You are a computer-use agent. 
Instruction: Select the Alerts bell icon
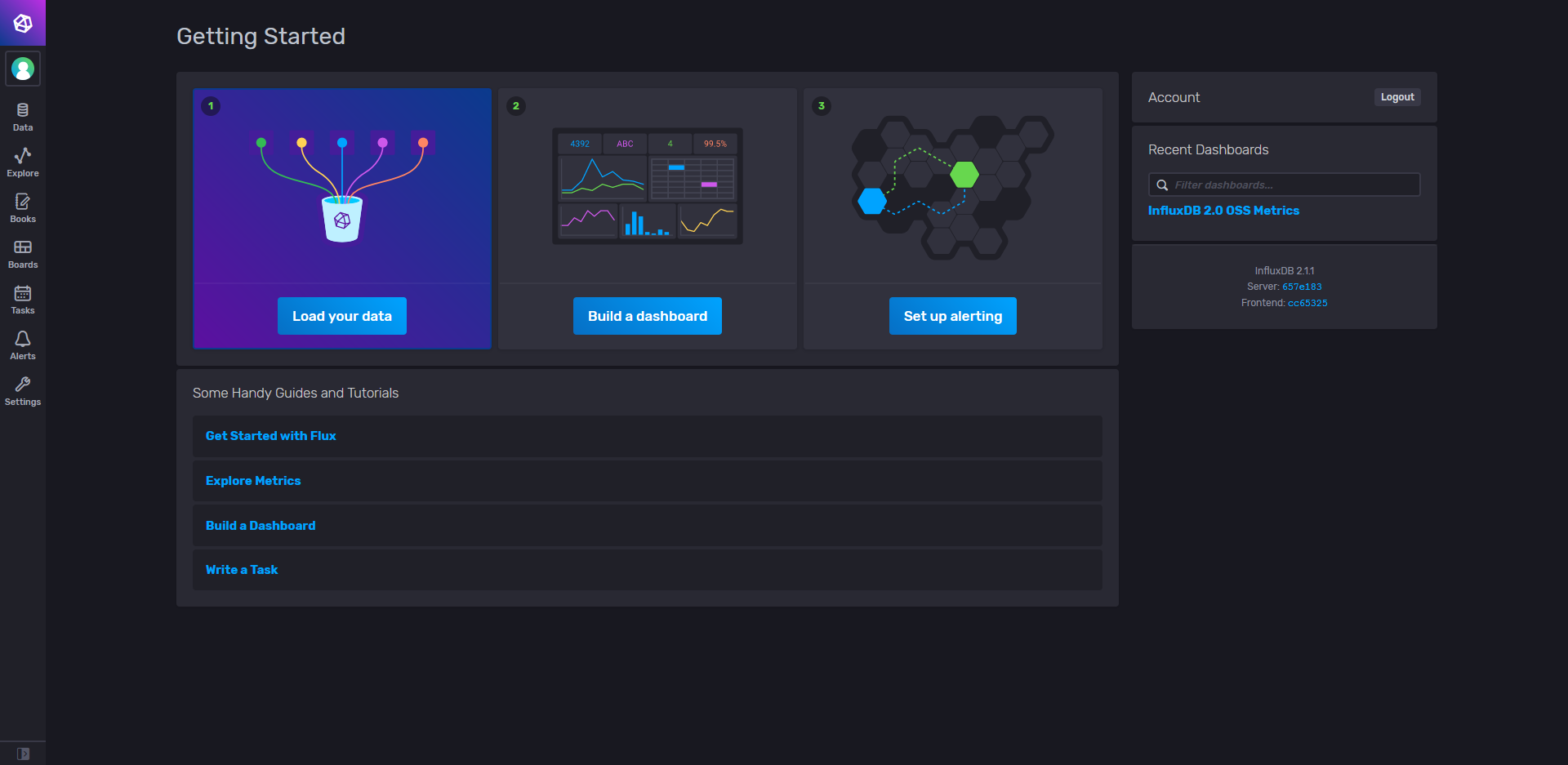click(22, 344)
